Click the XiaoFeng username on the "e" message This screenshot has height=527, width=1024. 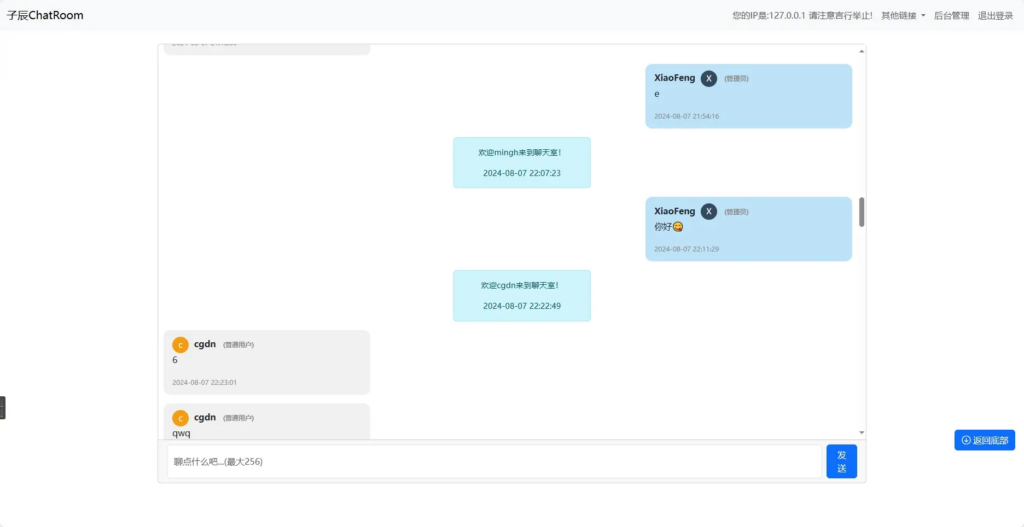[x=674, y=78]
